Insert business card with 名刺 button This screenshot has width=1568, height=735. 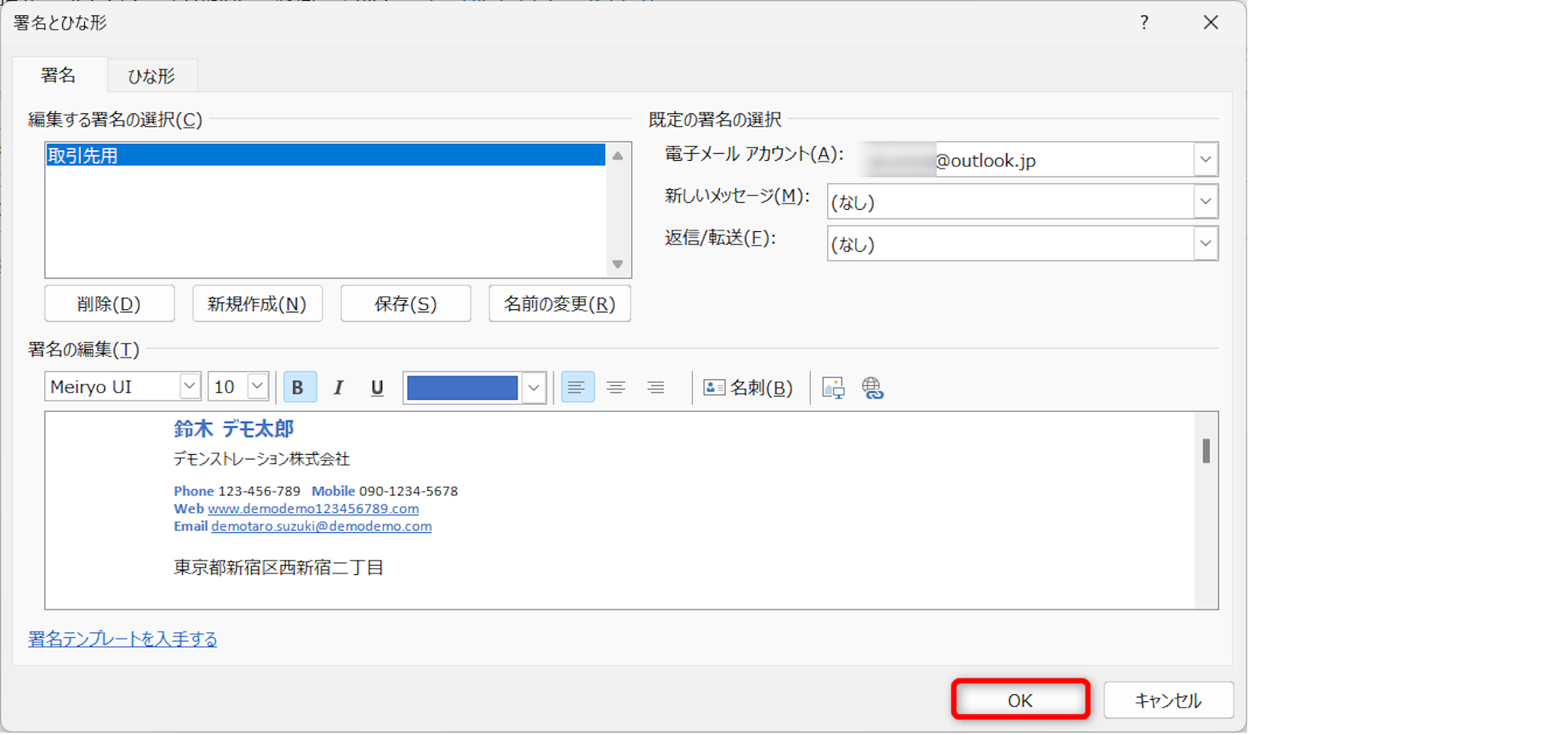(748, 387)
